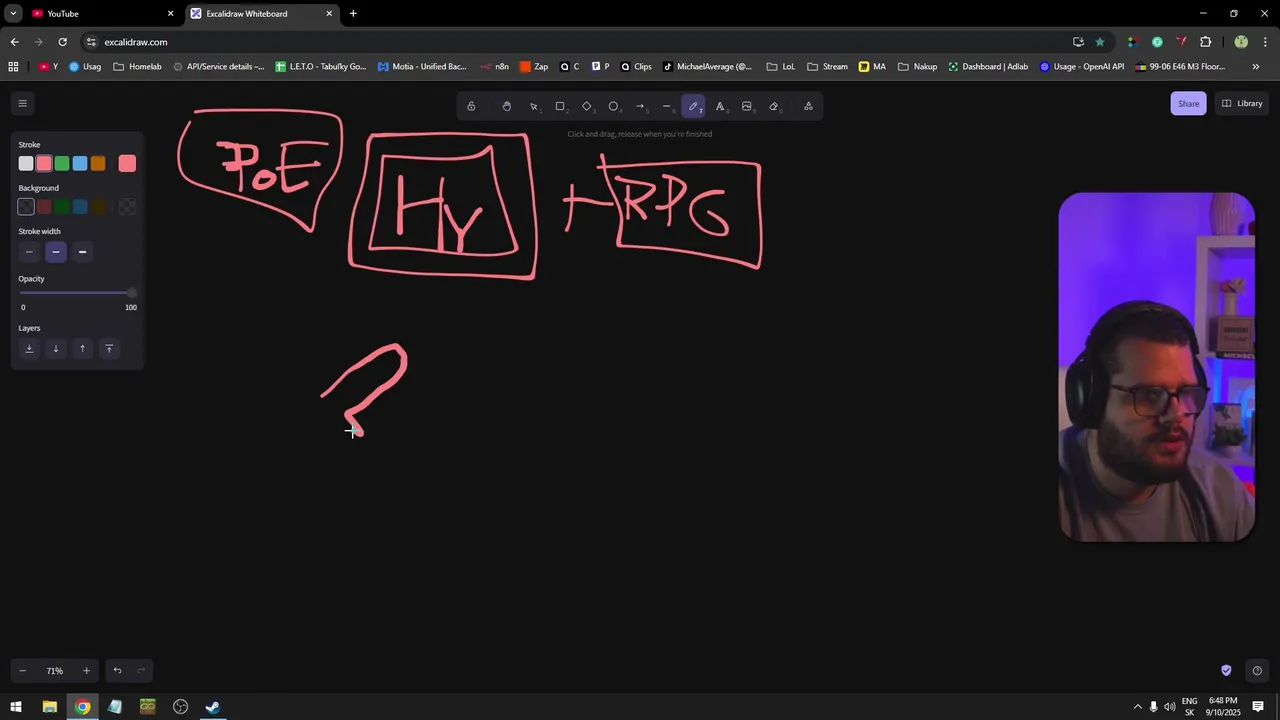
Task: Click the Opacity slider handle
Action: [x=131, y=293]
